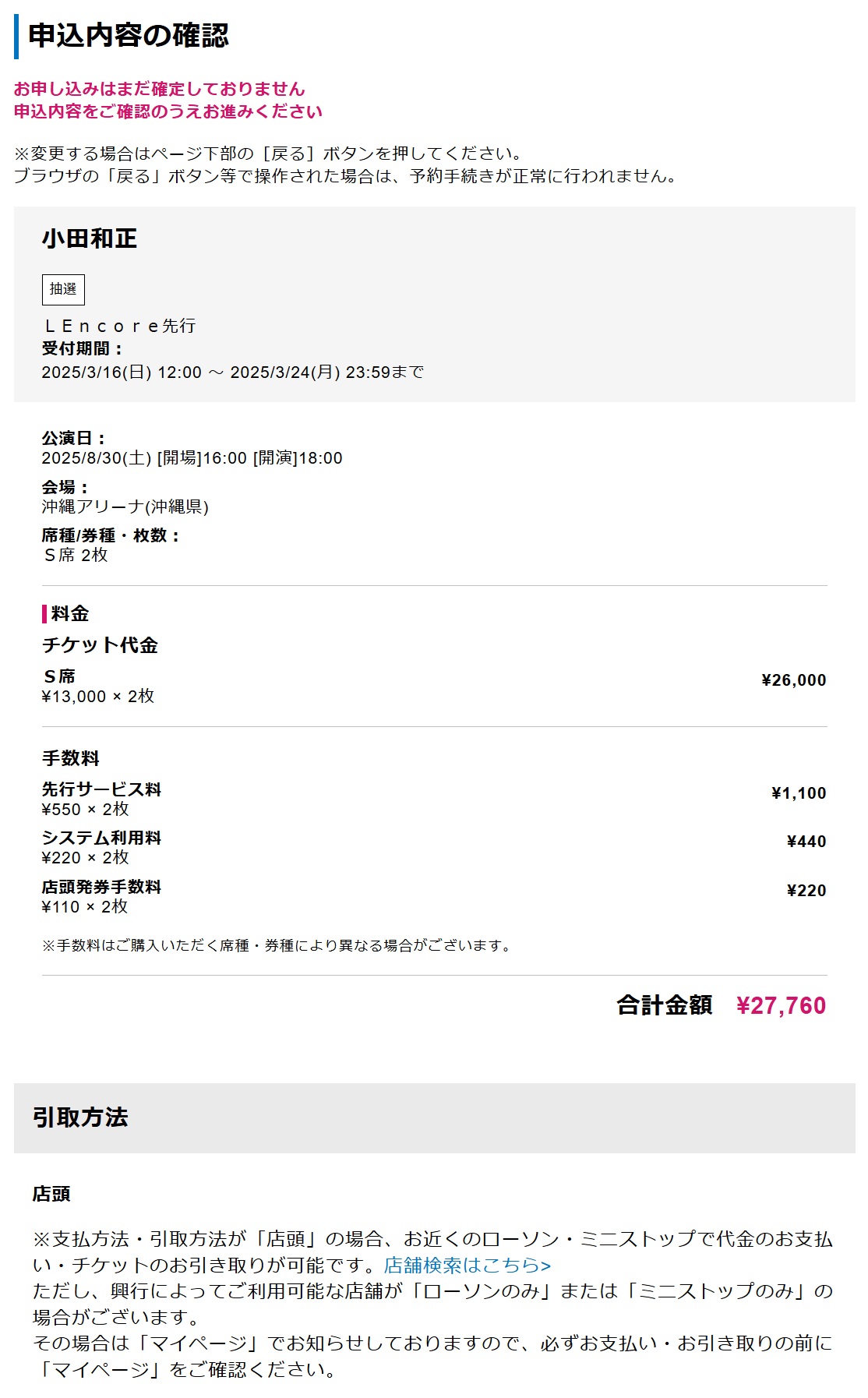Select the artist name 小田和正
Image resolution: width=868 pixels, height=1398 pixels.
tap(90, 238)
